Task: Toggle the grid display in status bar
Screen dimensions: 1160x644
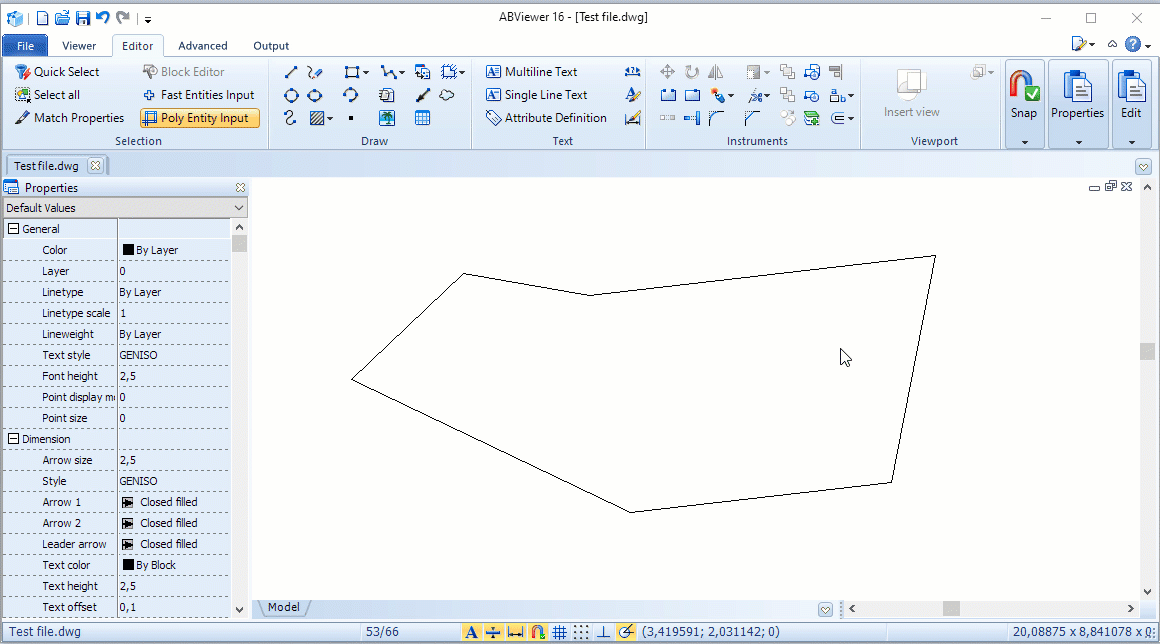Action: pos(558,631)
